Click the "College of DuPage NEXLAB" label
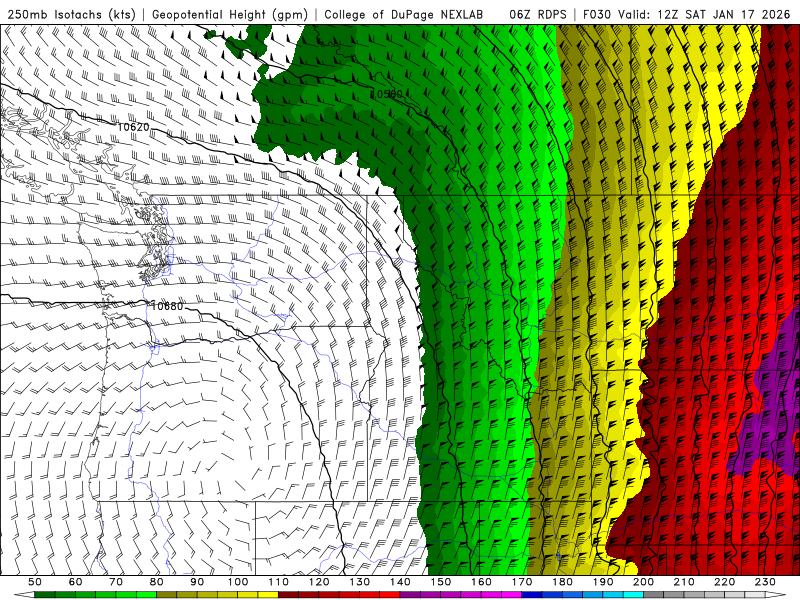Screen dimensions: 800x600 404,15
